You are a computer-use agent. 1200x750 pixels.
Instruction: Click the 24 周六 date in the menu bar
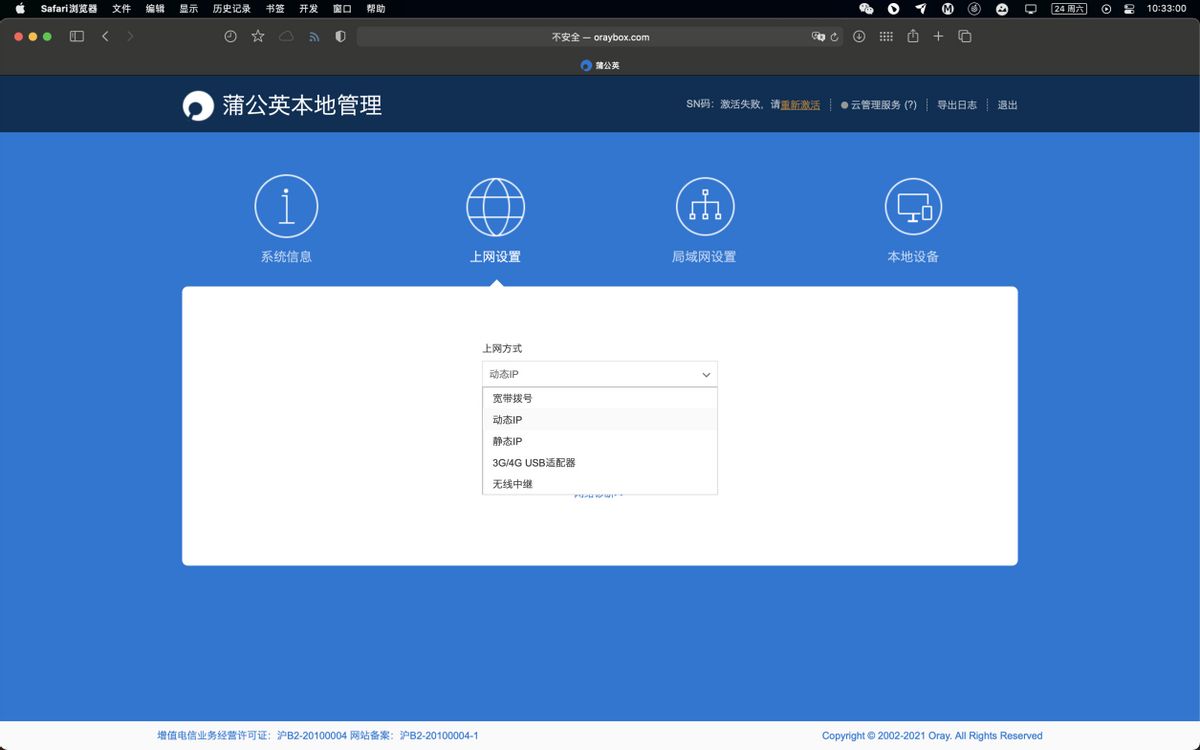1069,9
